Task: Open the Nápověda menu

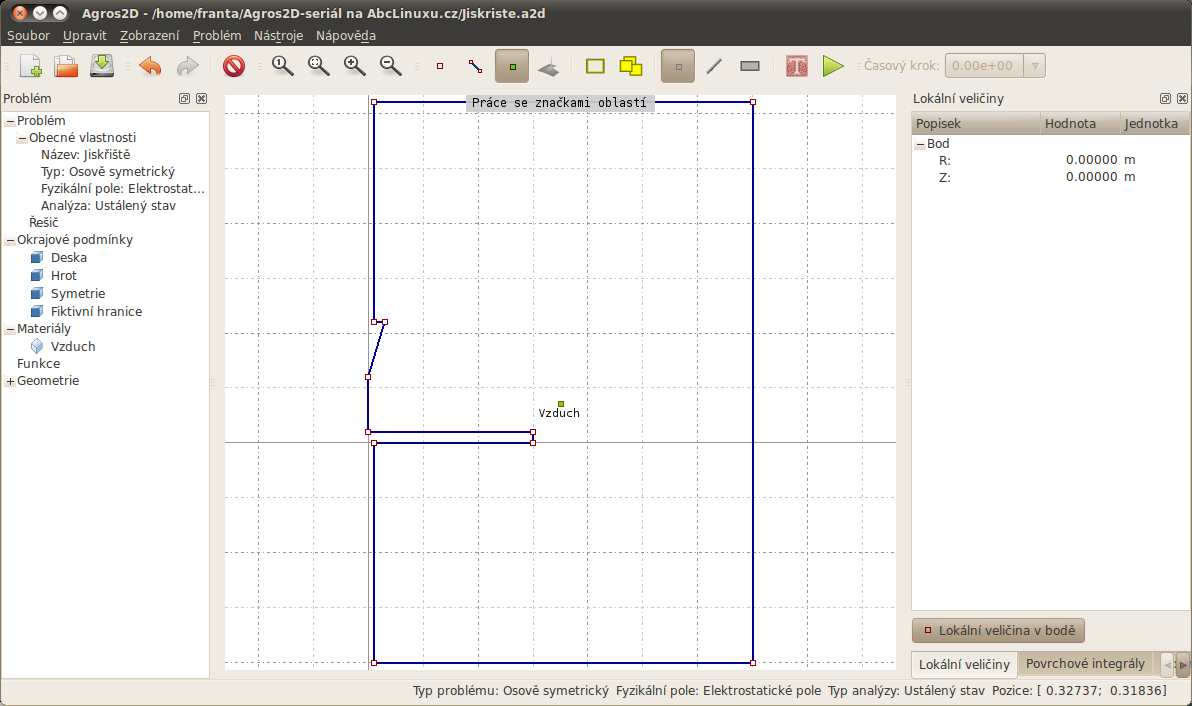Action: (x=346, y=36)
